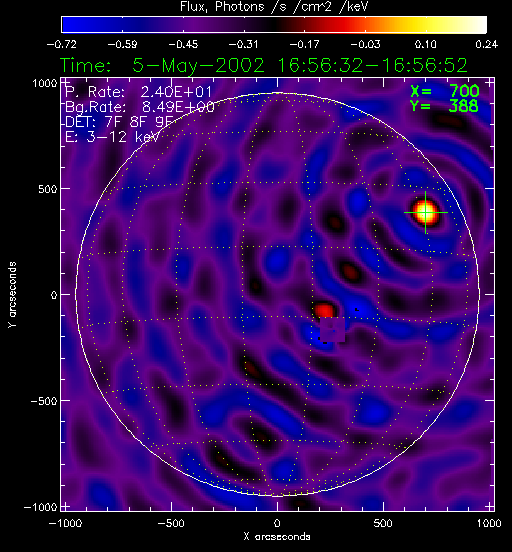Click the E: 3-12 keV label
This screenshot has height=552, width=512.
[112, 137]
